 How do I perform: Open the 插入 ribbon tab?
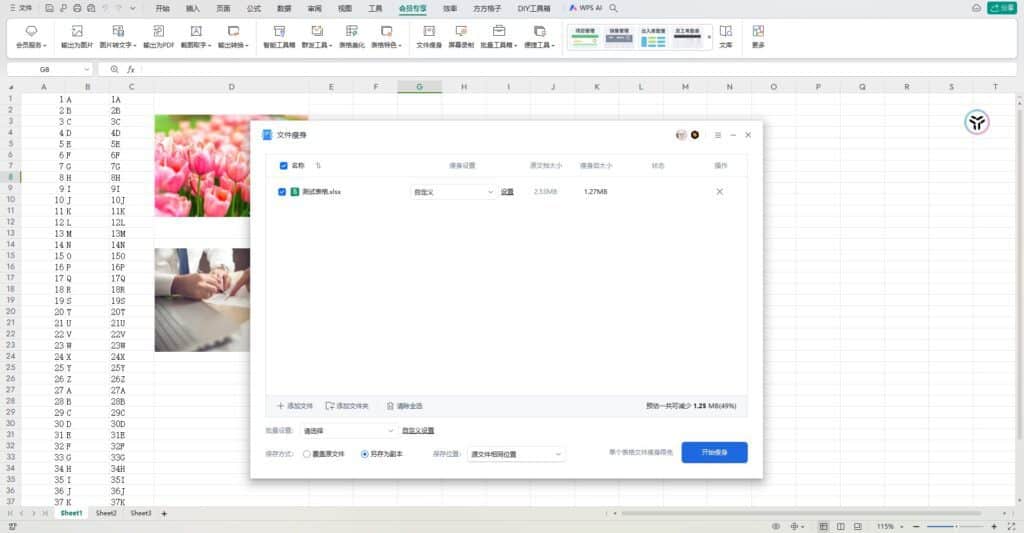point(193,8)
